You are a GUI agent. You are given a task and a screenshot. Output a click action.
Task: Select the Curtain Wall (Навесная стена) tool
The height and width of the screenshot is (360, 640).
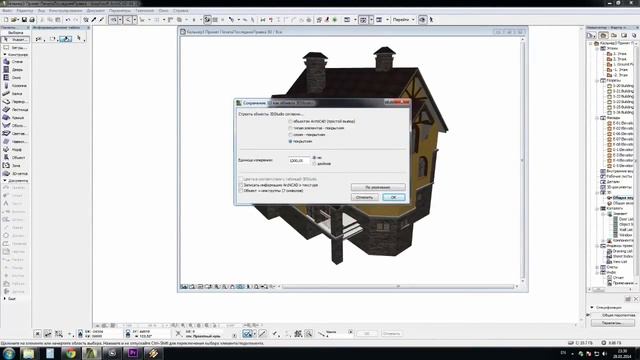click(x=15, y=142)
